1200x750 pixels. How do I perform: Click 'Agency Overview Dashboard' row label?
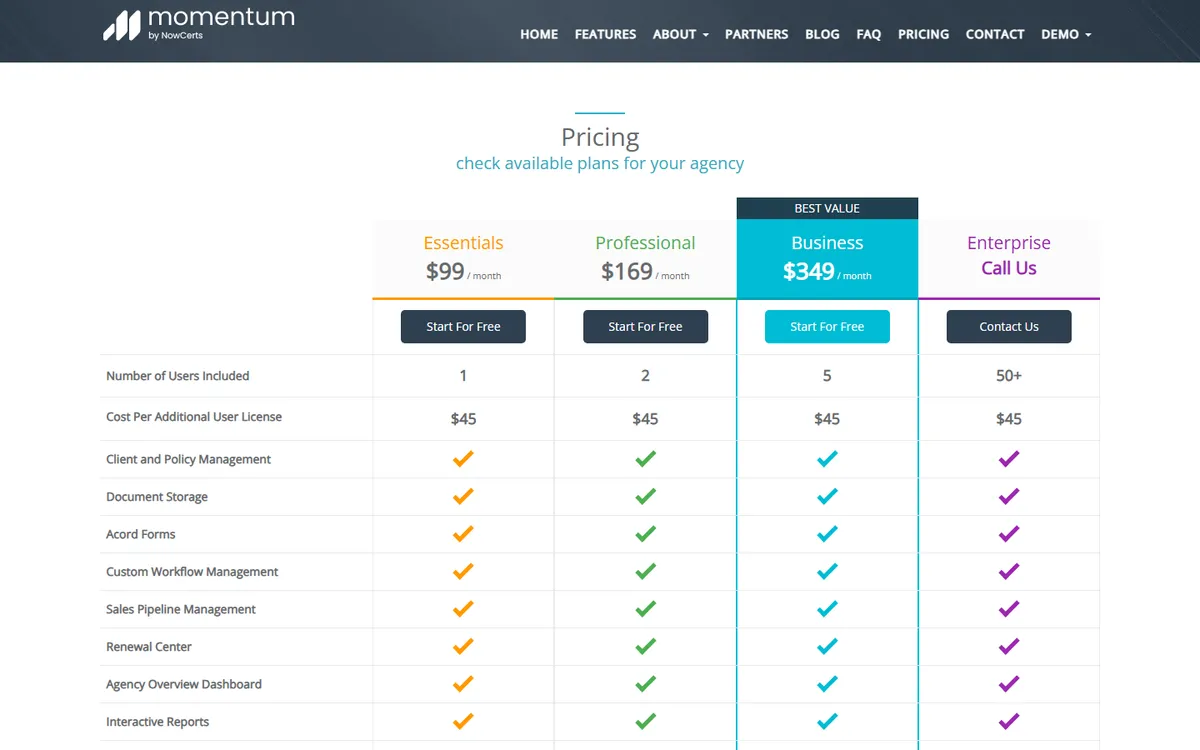click(x=184, y=684)
